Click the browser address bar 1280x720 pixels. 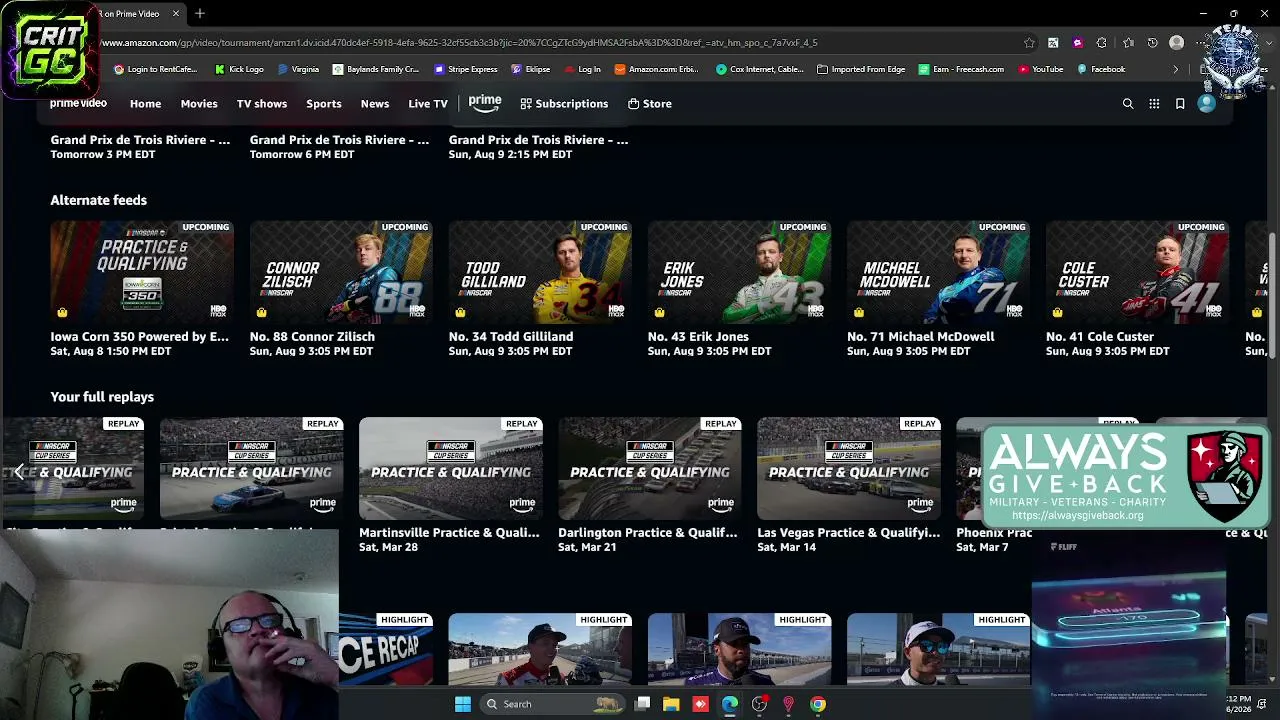point(560,43)
